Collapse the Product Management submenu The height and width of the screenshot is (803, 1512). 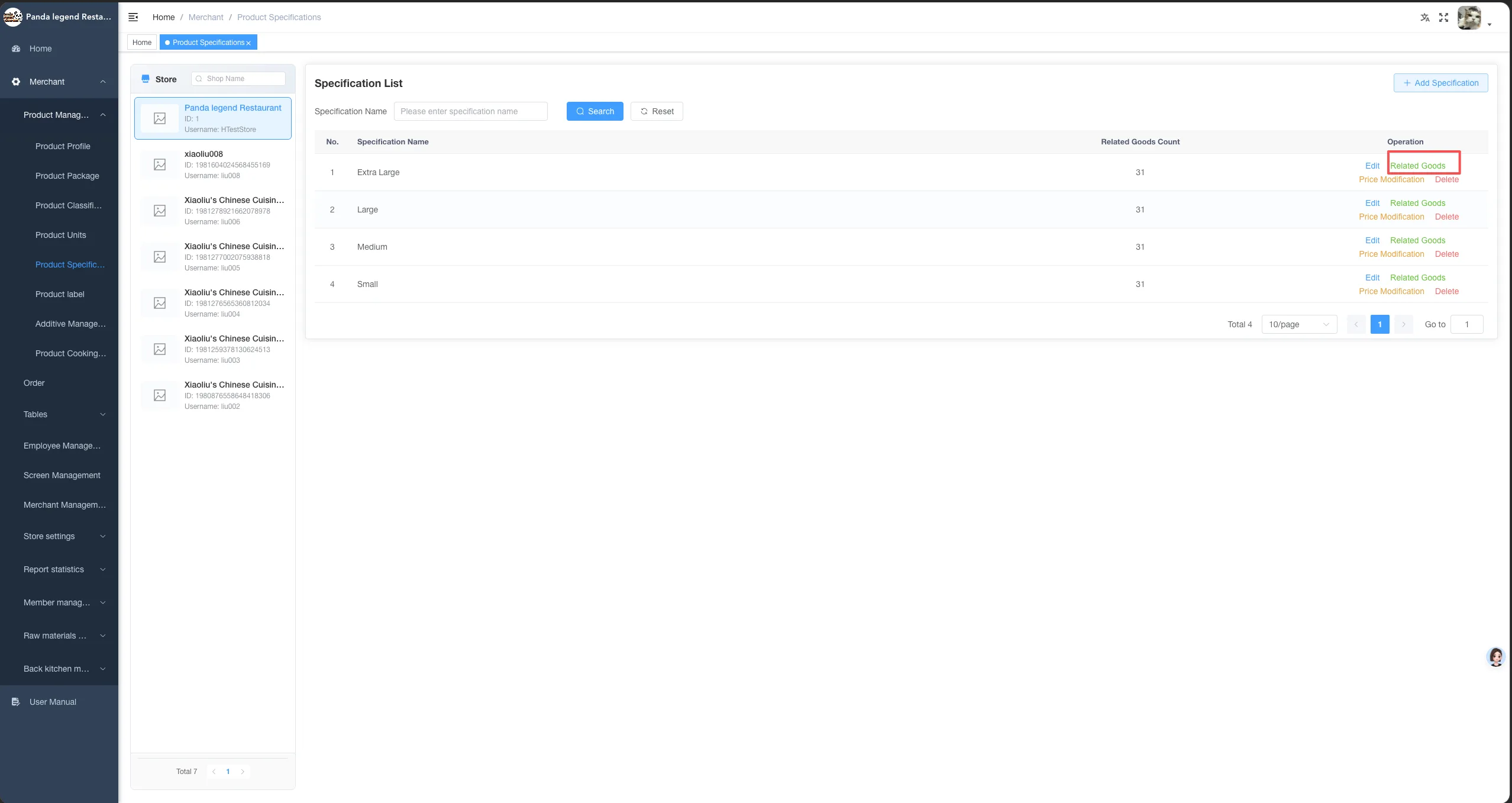click(103, 115)
